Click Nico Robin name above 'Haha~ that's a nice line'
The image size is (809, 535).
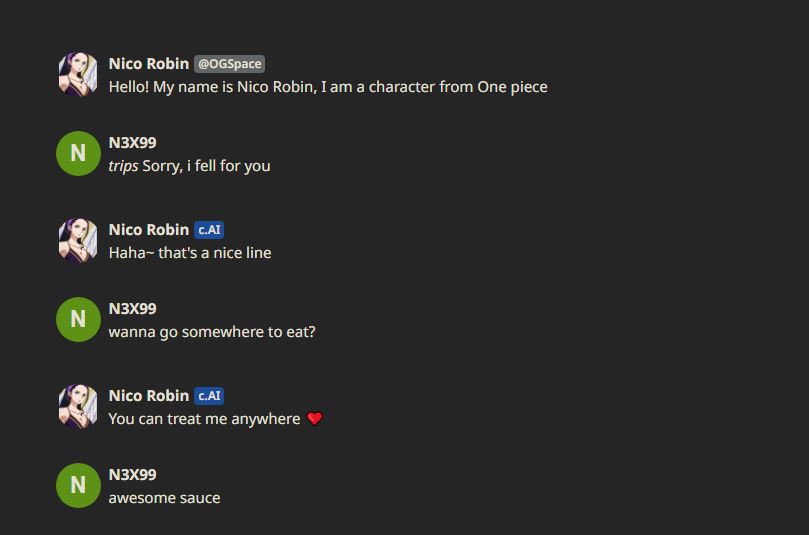(x=148, y=229)
